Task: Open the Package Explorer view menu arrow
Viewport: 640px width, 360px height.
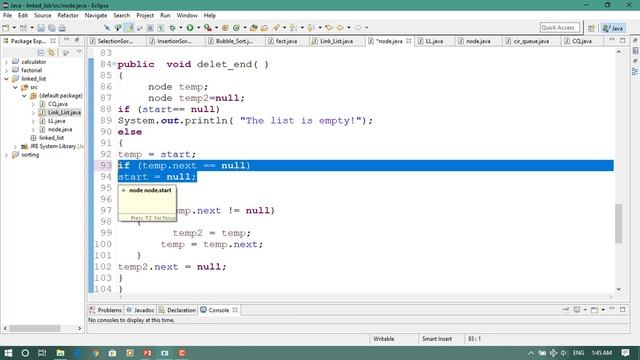Action: tap(79, 52)
